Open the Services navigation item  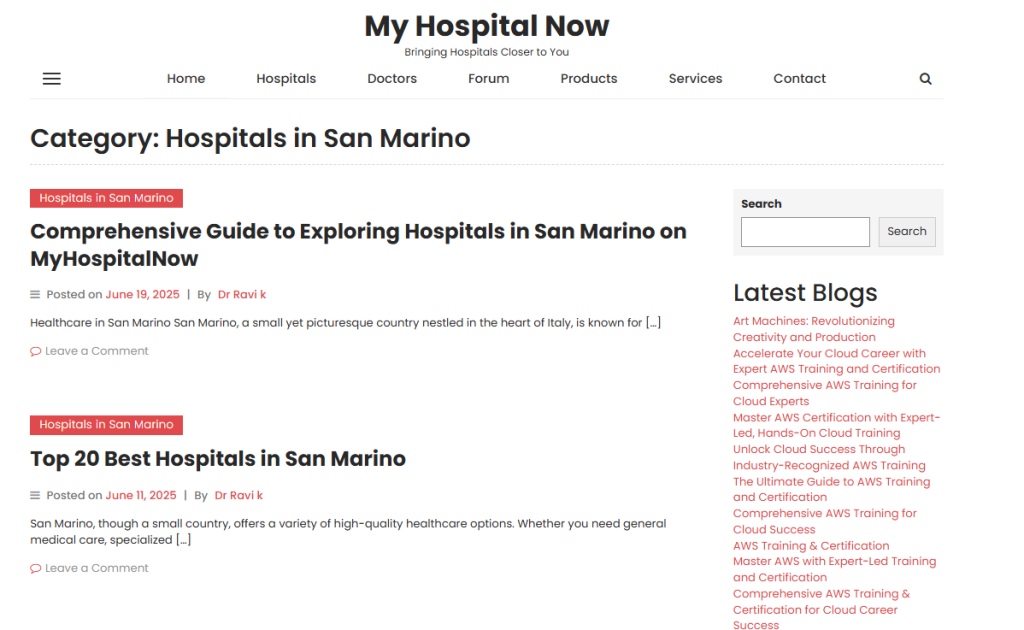click(695, 79)
